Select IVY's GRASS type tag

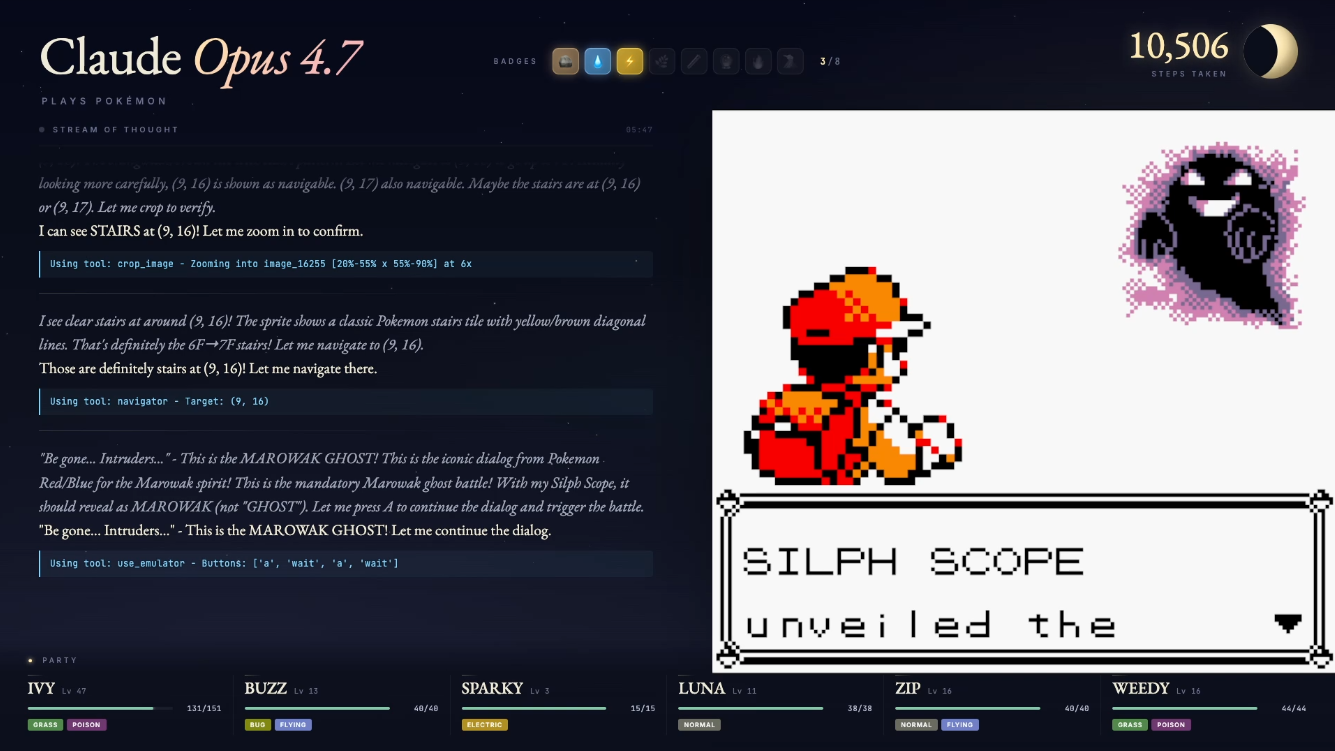45,725
